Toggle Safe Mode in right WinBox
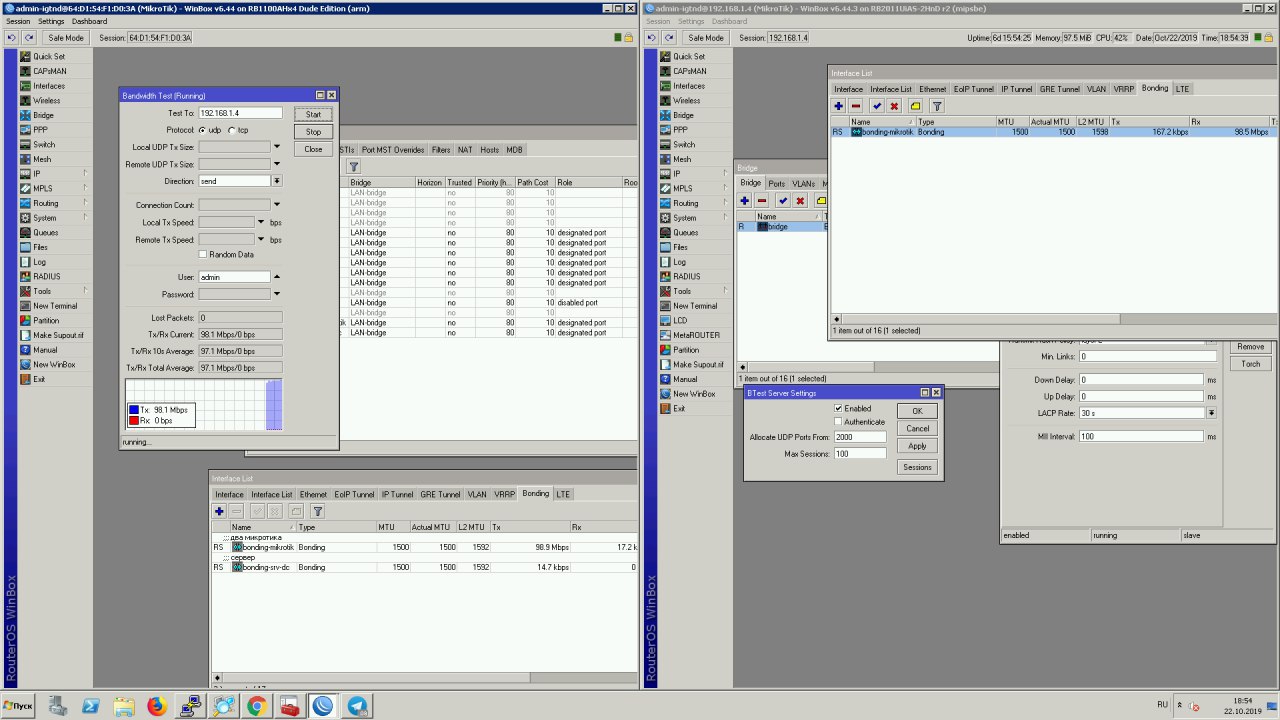The image size is (1280, 720). click(706, 38)
